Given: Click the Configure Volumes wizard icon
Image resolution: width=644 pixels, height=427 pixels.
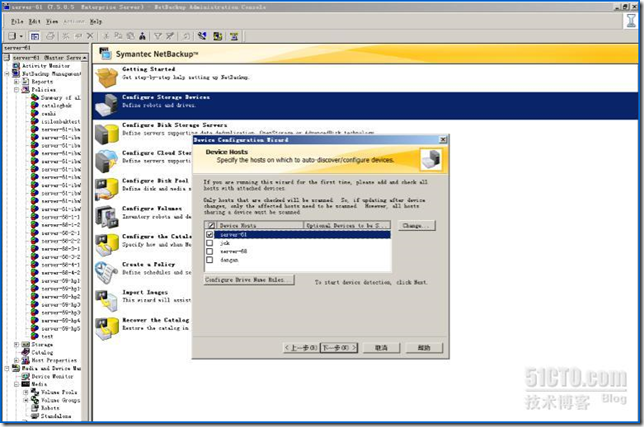Looking at the screenshot, I should [x=106, y=217].
